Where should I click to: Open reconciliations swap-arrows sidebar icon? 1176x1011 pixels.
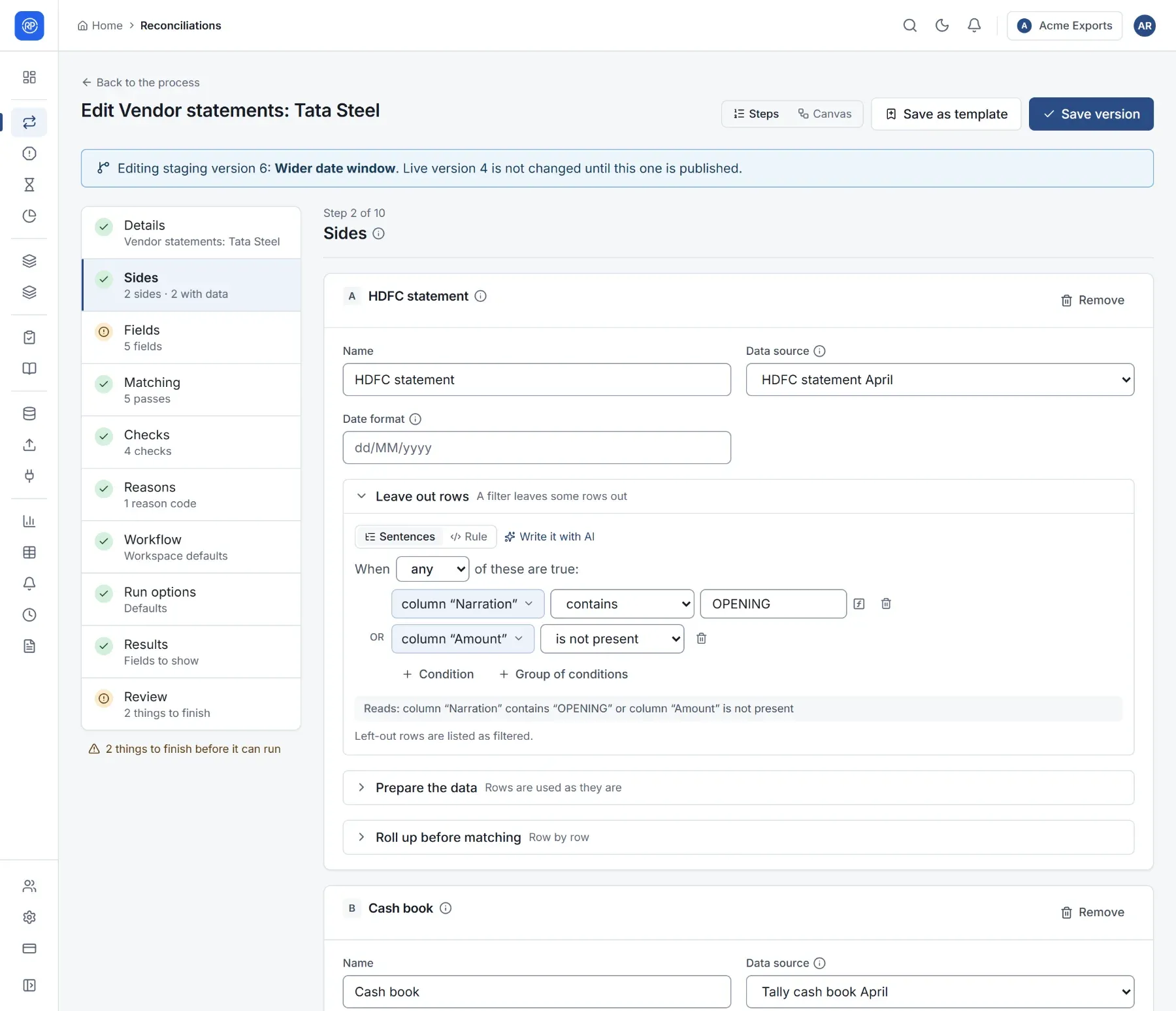pyautogui.click(x=29, y=122)
